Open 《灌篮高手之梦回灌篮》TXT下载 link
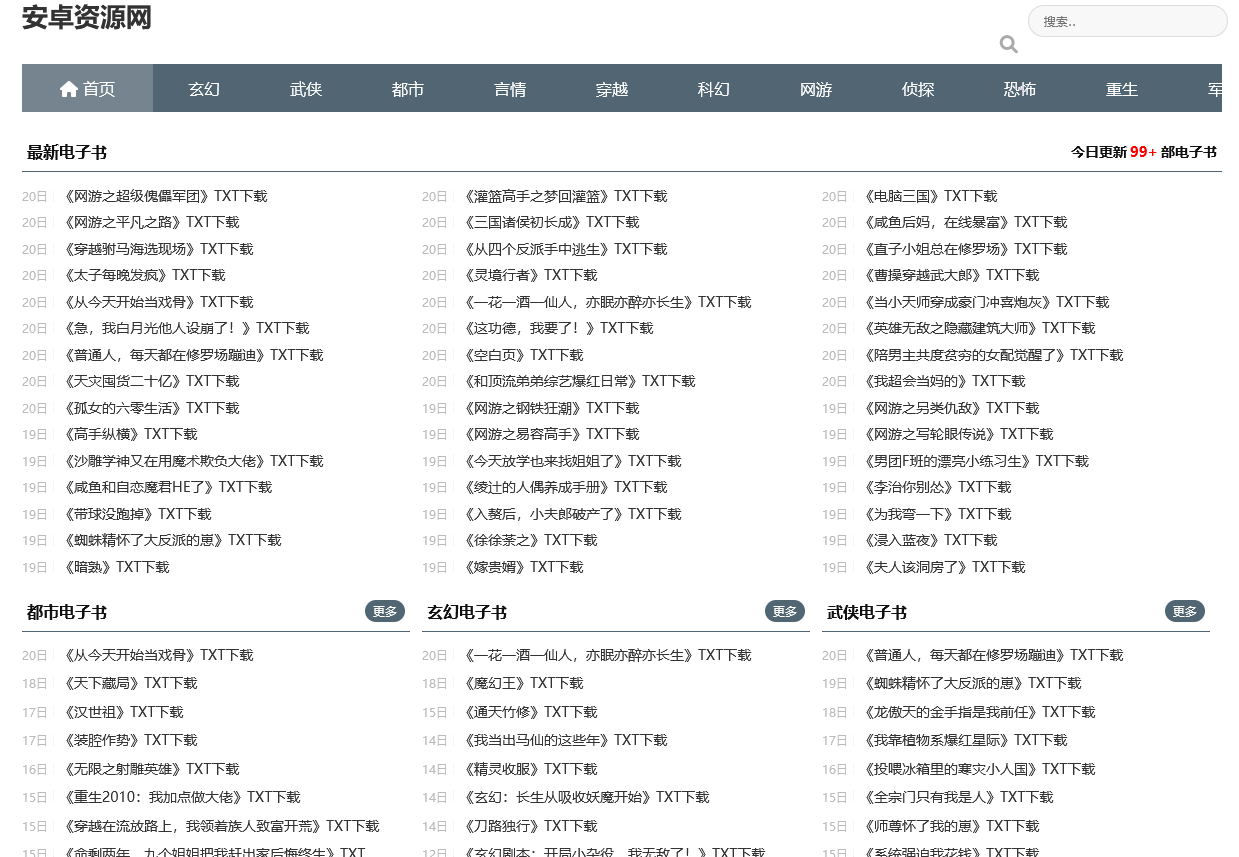The height and width of the screenshot is (857, 1239). [x=565, y=196]
